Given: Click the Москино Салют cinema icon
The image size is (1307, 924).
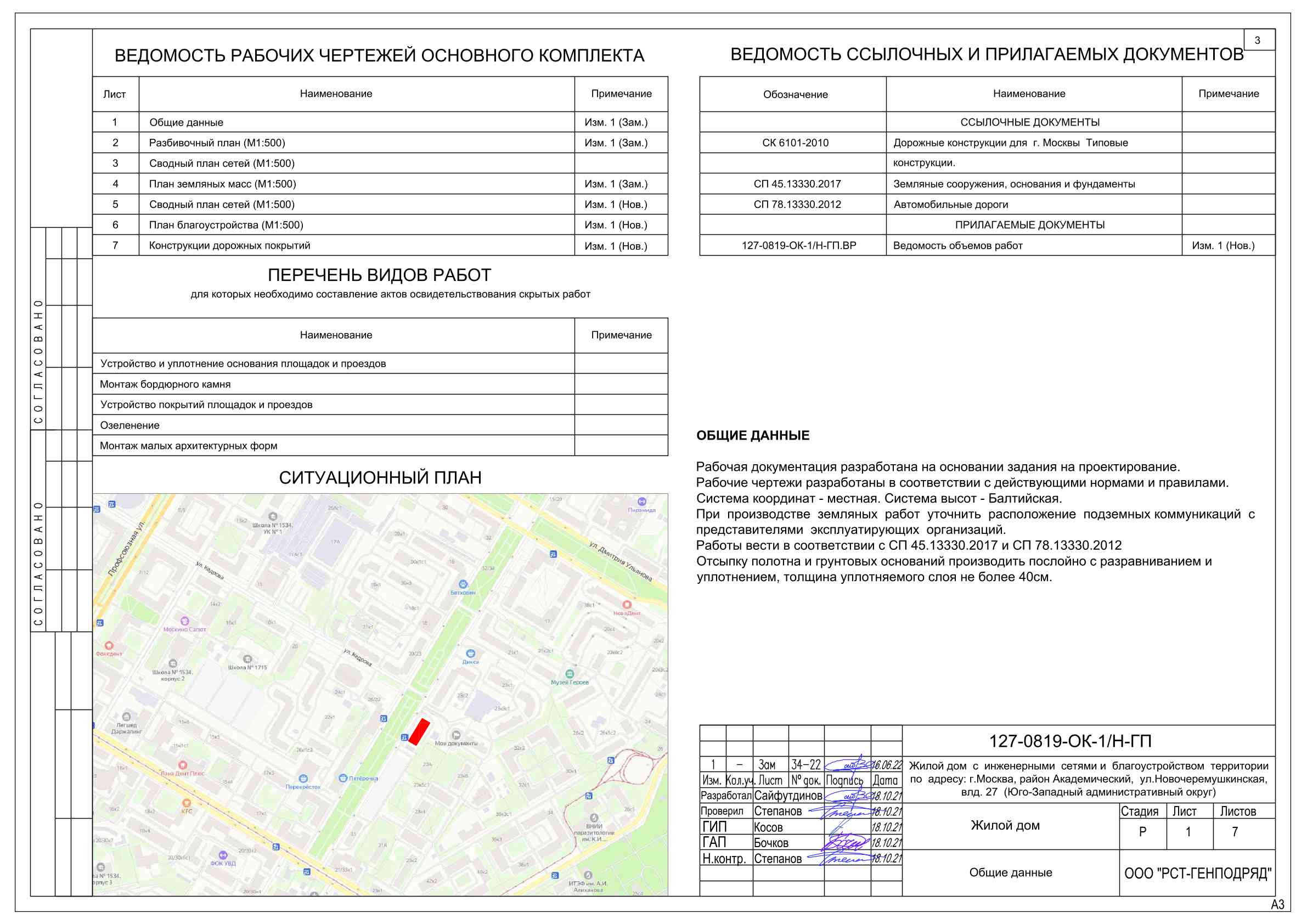Looking at the screenshot, I should [184, 621].
